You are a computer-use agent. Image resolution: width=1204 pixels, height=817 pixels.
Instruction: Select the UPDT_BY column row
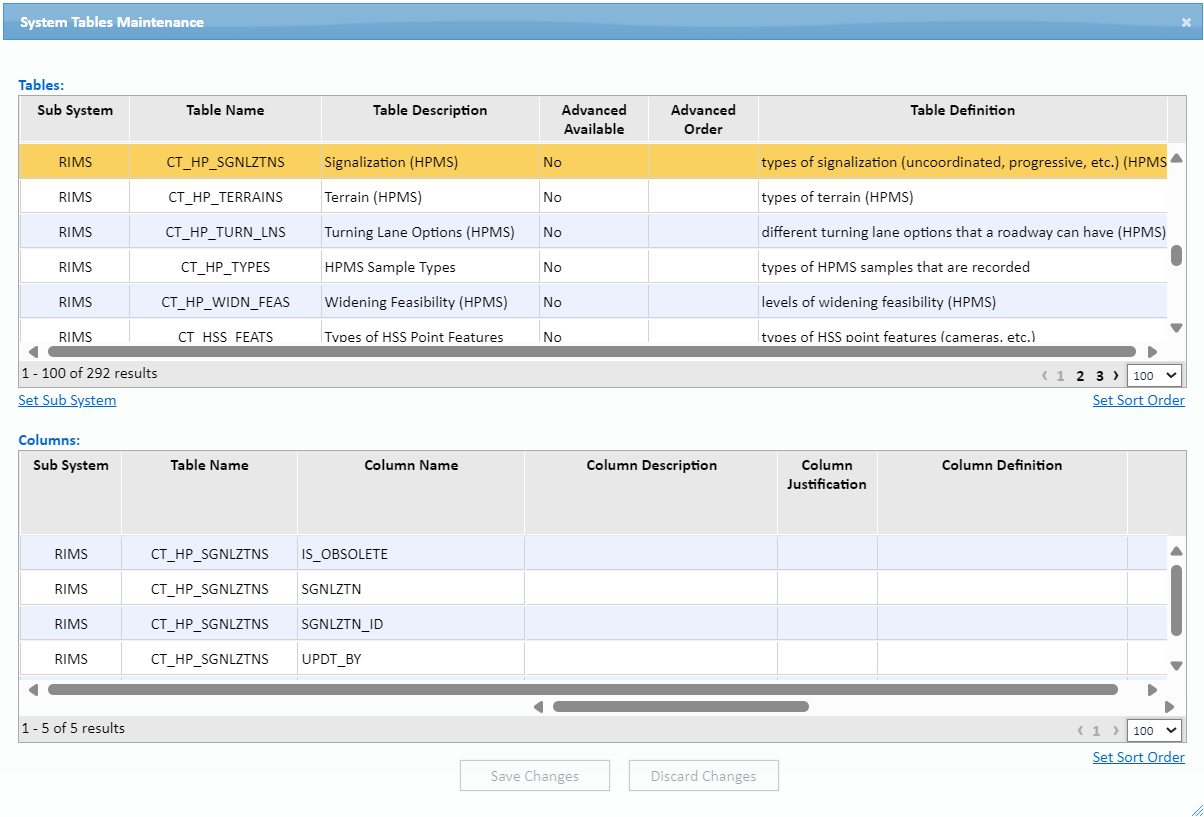(x=594, y=659)
